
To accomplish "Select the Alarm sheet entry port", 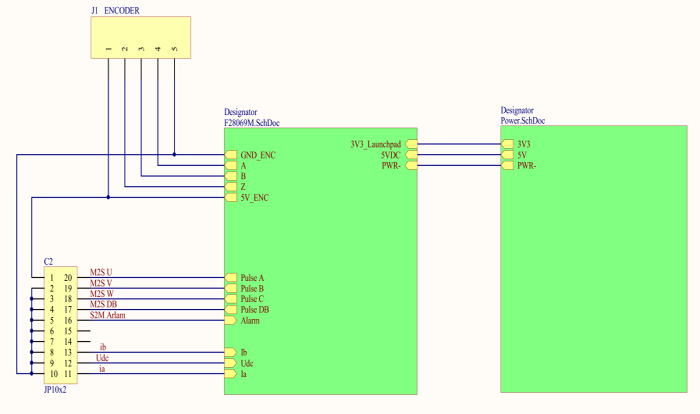I will pos(231,321).
